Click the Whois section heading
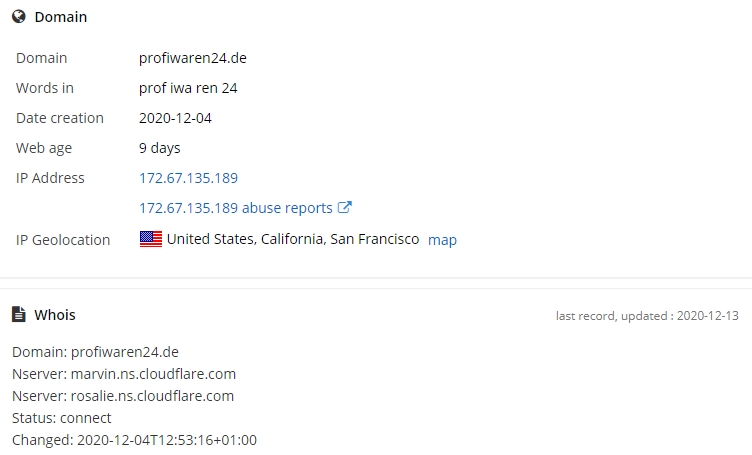The image size is (752, 455). point(55,315)
